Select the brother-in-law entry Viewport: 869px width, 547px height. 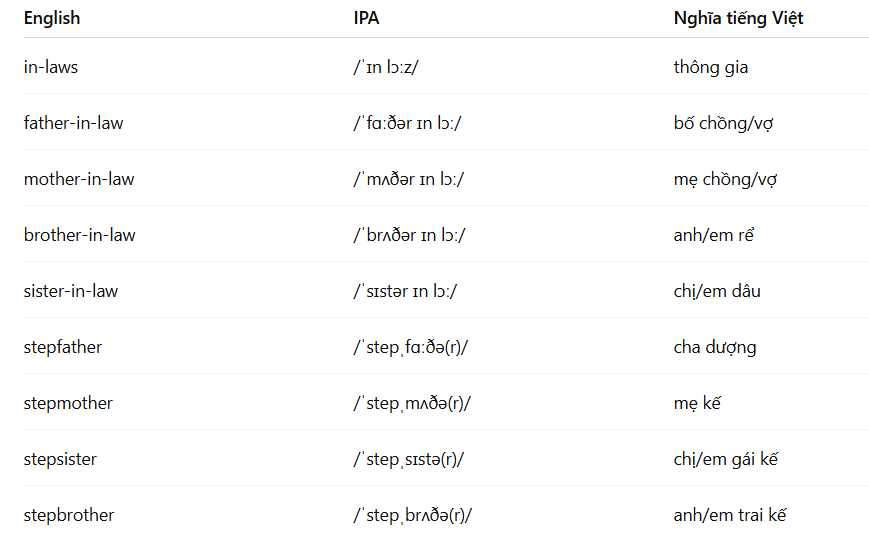point(80,235)
